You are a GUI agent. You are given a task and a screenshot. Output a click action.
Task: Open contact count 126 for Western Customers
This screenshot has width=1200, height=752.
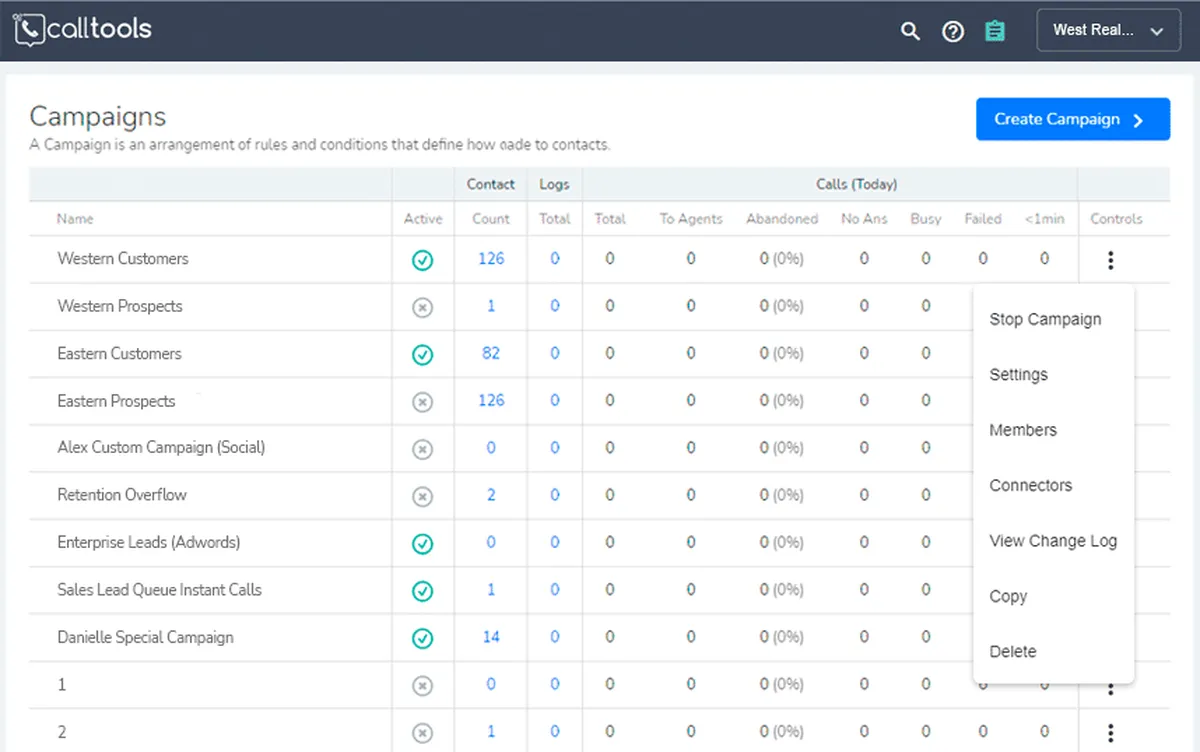491,259
